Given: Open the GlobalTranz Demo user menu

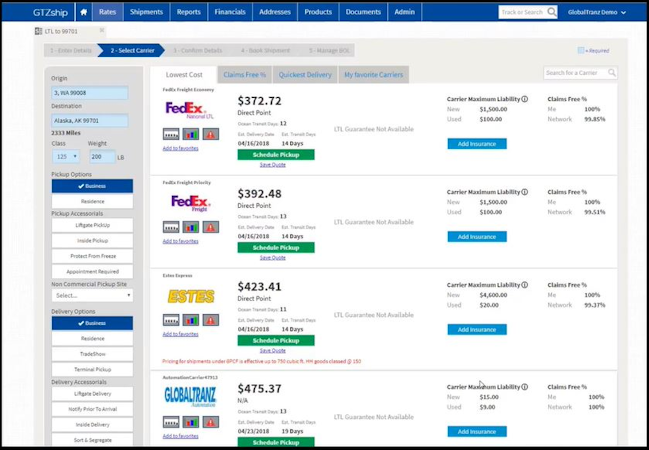Looking at the screenshot, I should [x=596, y=12].
